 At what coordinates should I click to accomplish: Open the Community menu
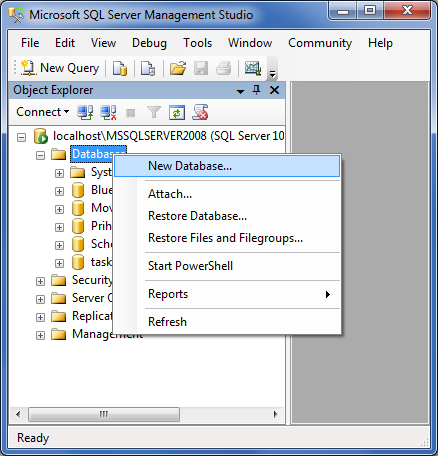pyautogui.click(x=320, y=43)
